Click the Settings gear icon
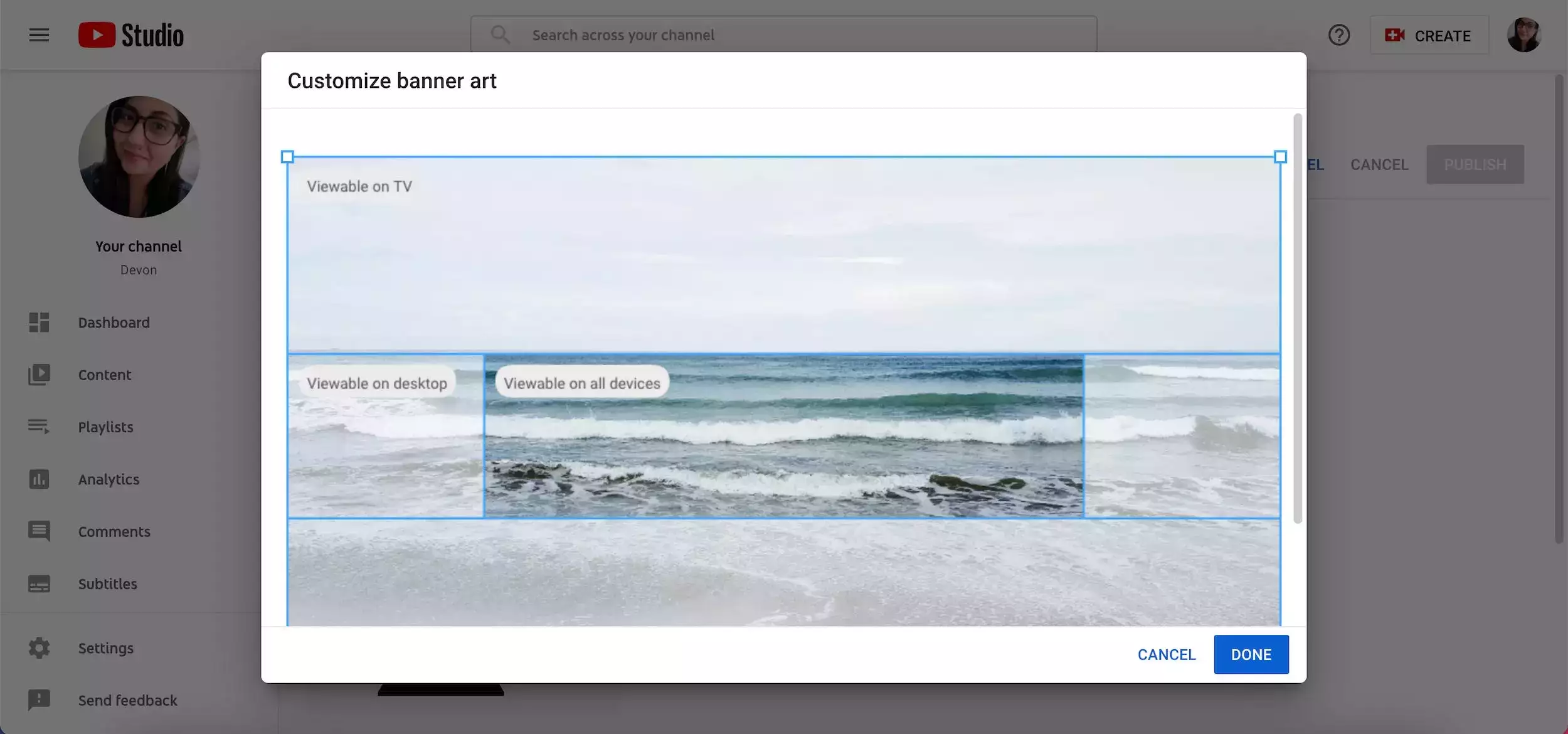The image size is (1568, 734). (x=39, y=648)
